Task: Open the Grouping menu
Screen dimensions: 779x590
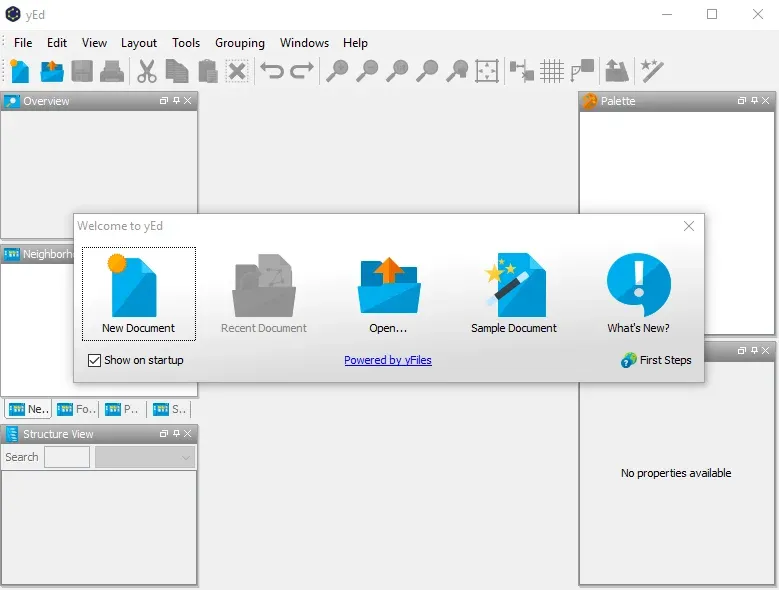Action: tap(239, 43)
